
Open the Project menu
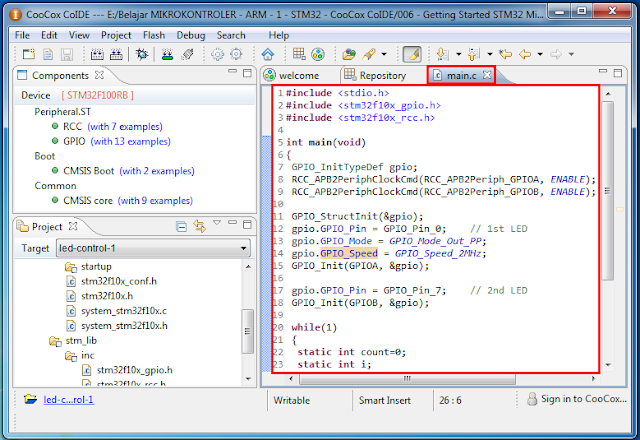(x=116, y=36)
